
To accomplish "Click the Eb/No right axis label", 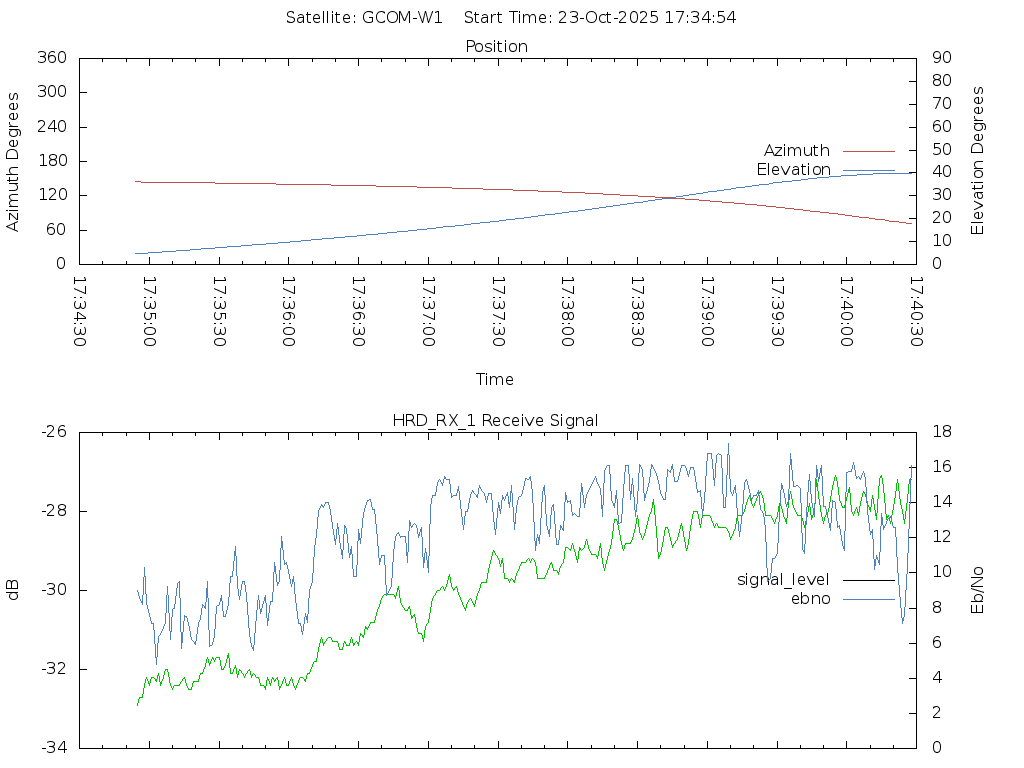I will pos(978,590).
